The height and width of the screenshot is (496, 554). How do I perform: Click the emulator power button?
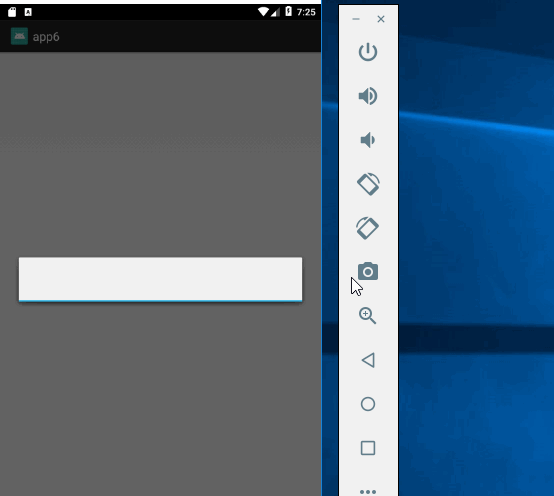(368, 52)
